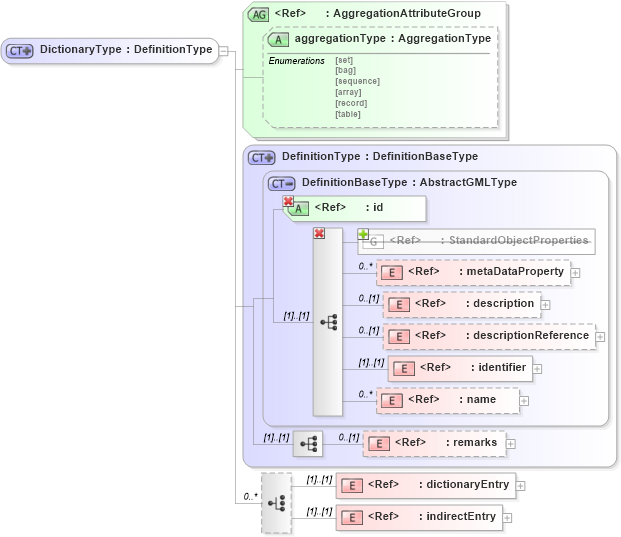Screen dimensions: 621x537
Task: Select the DictionaryType : DefinitionType label
Action: tap(126, 50)
